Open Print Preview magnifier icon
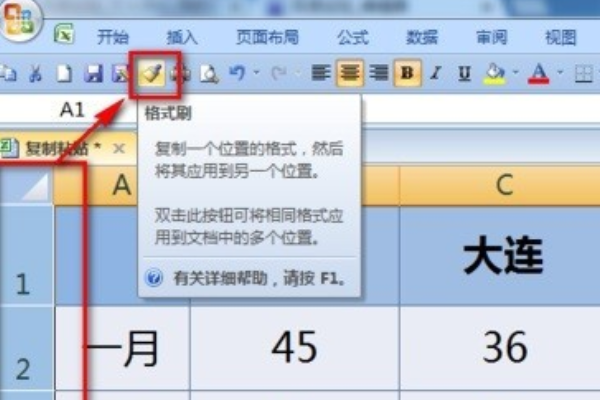 (209, 73)
